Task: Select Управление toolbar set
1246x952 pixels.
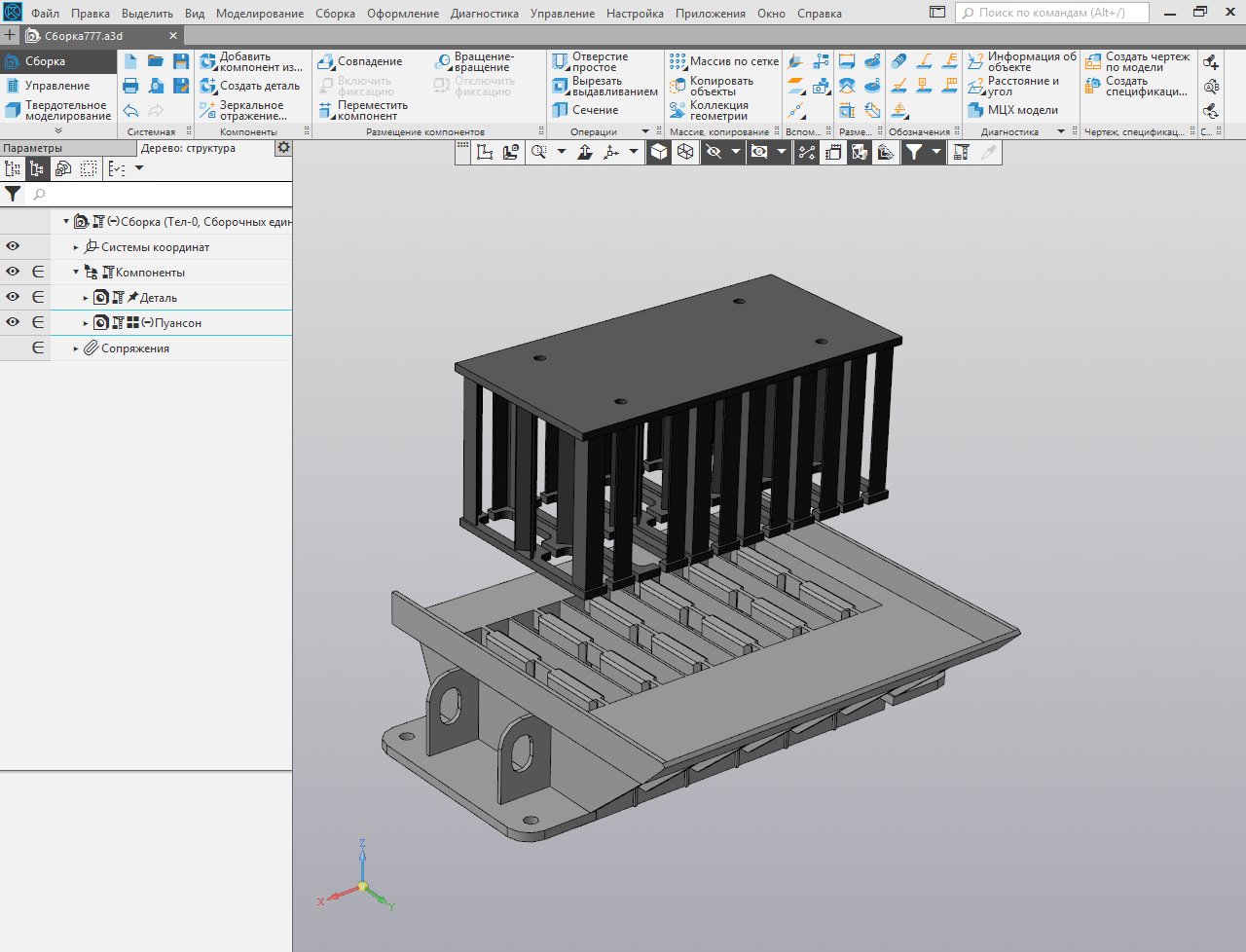Action: click(x=57, y=86)
